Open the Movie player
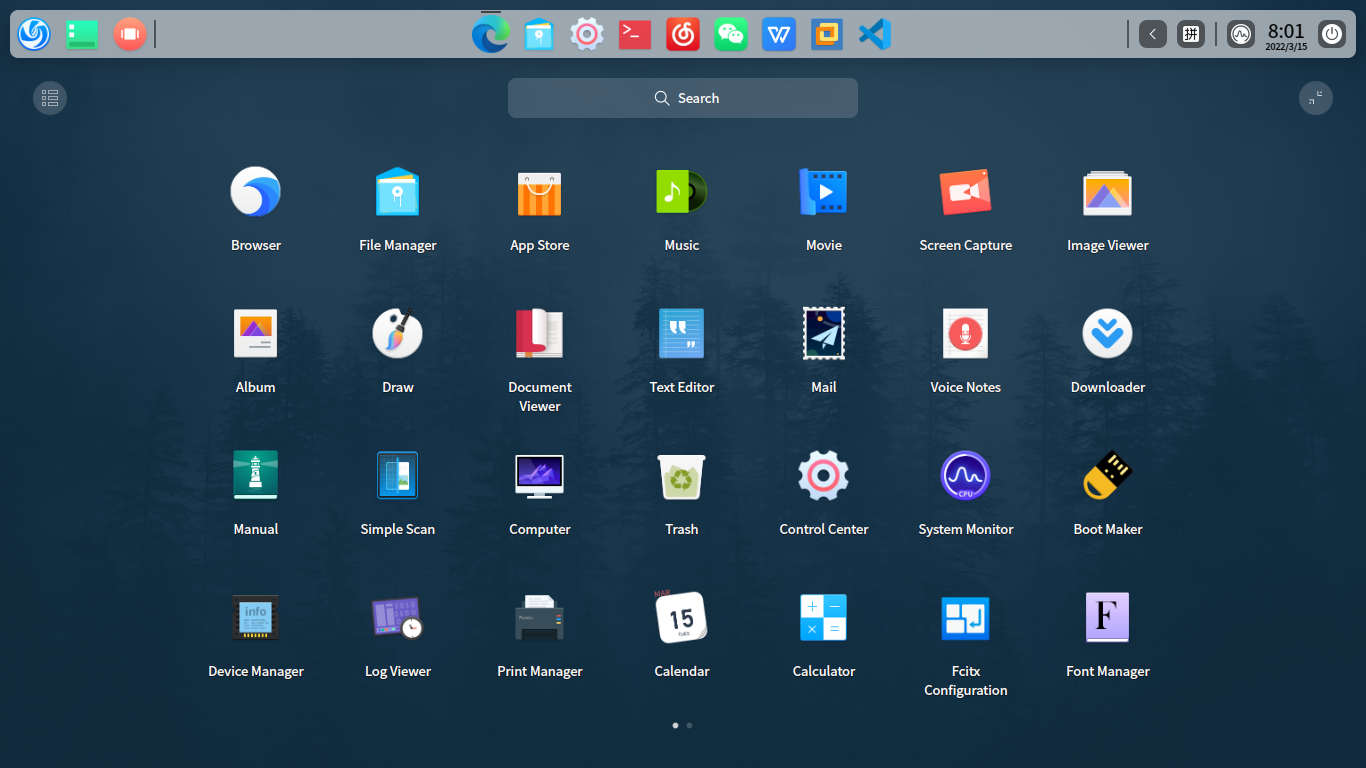The width and height of the screenshot is (1366, 768). click(824, 192)
